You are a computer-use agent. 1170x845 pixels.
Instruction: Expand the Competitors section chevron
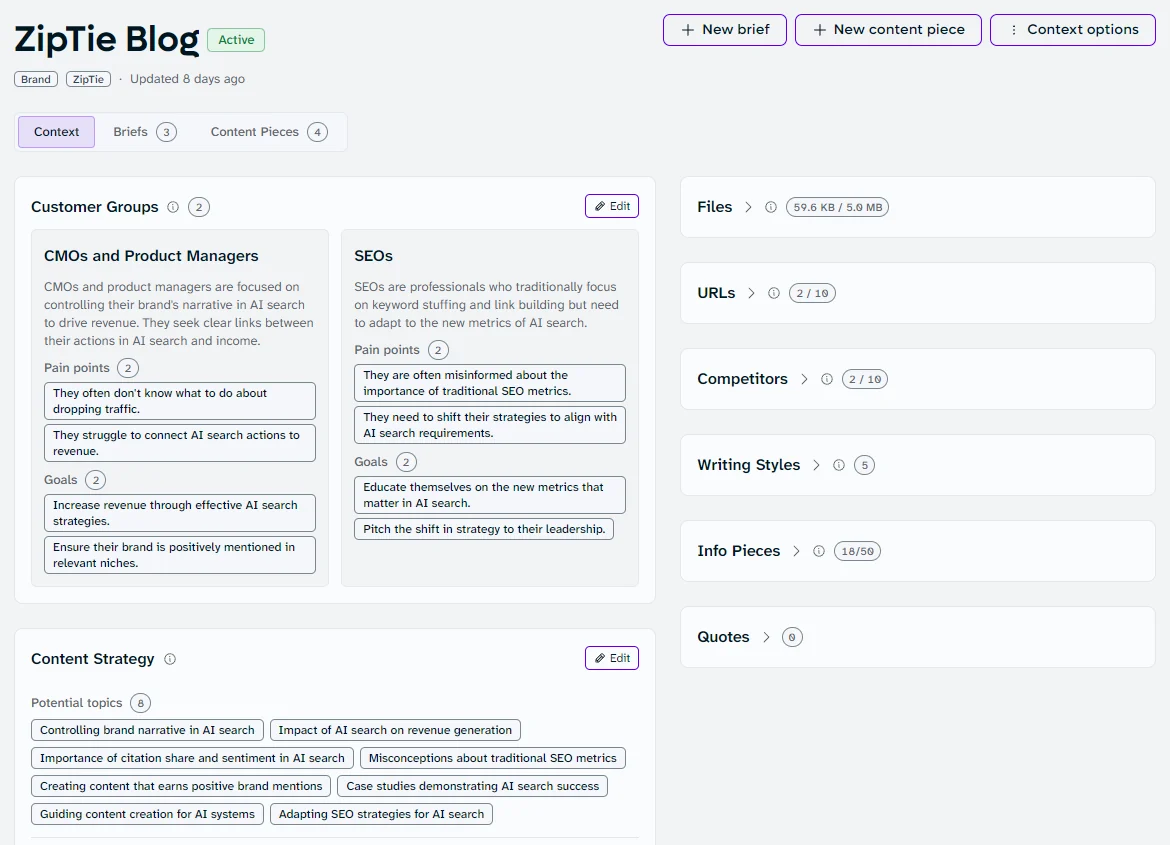[804, 379]
